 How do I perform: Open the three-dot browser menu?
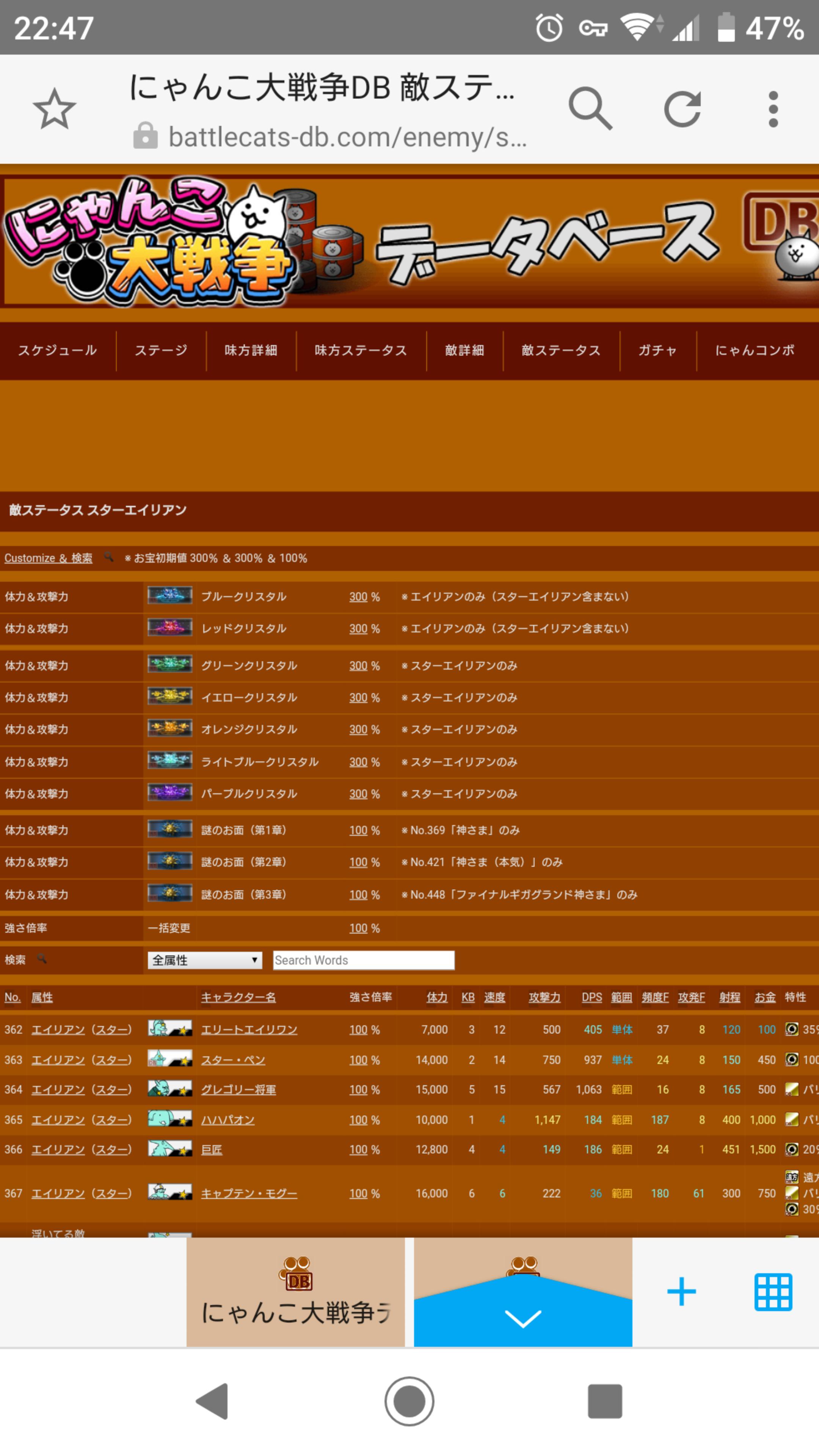773,108
